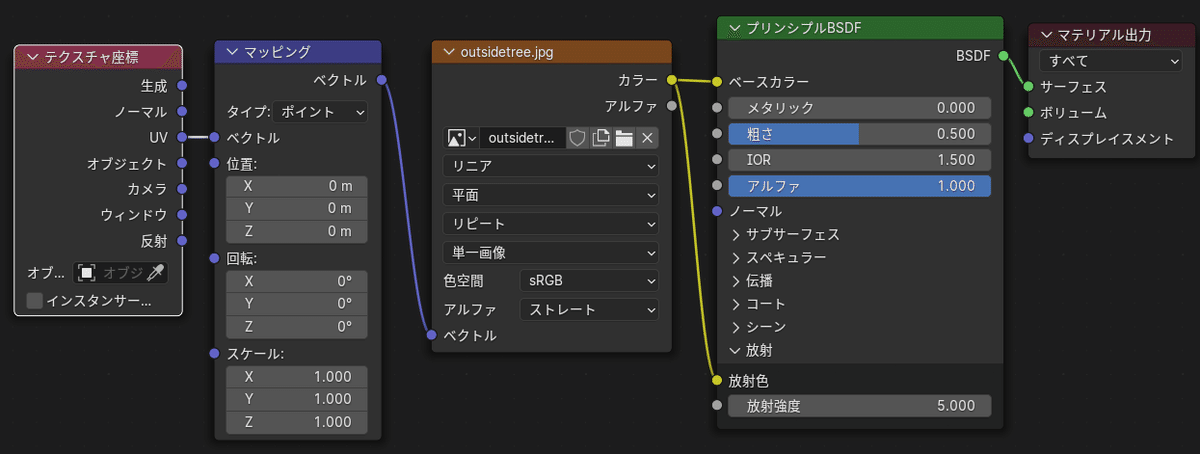Image resolution: width=1200 pixels, height=454 pixels.
Task: Open the リピート extension dropdown
Action: coord(551,224)
